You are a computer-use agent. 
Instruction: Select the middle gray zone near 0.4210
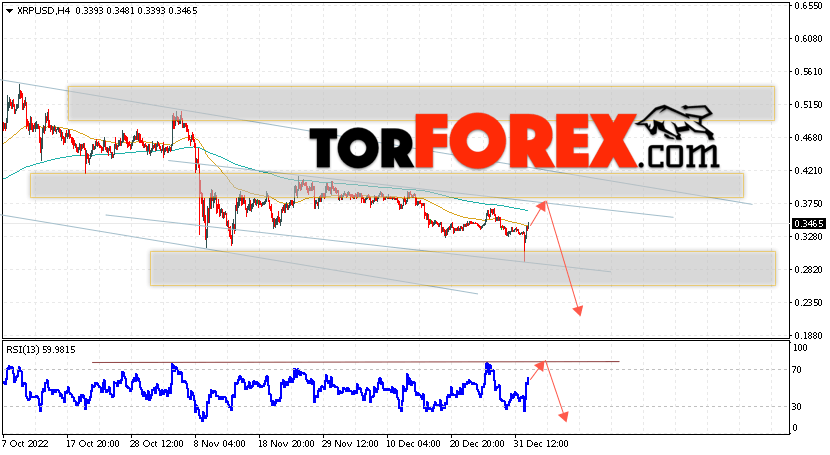pos(386,185)
